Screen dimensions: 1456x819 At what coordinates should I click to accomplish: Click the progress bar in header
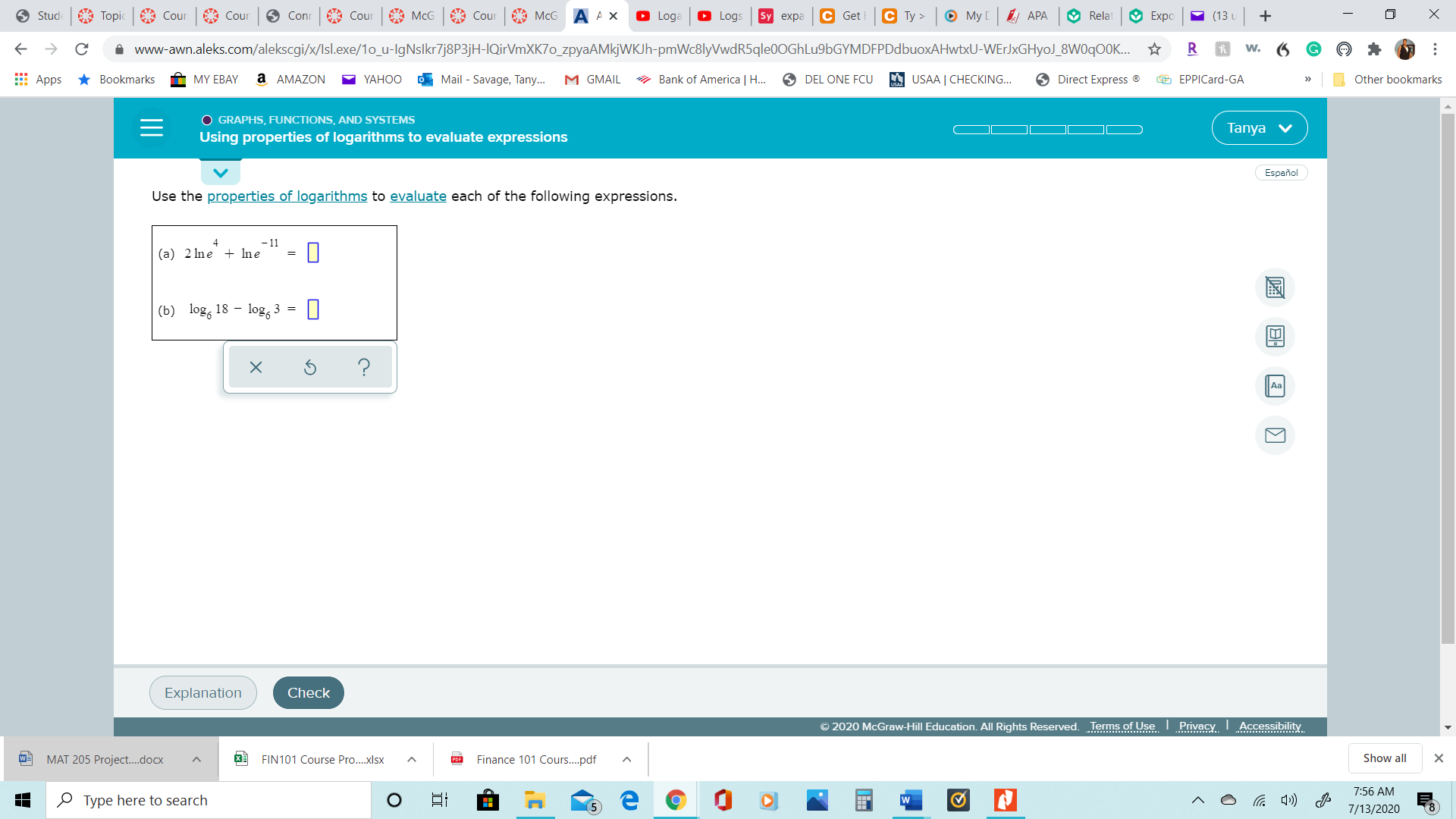[1047, 130]
